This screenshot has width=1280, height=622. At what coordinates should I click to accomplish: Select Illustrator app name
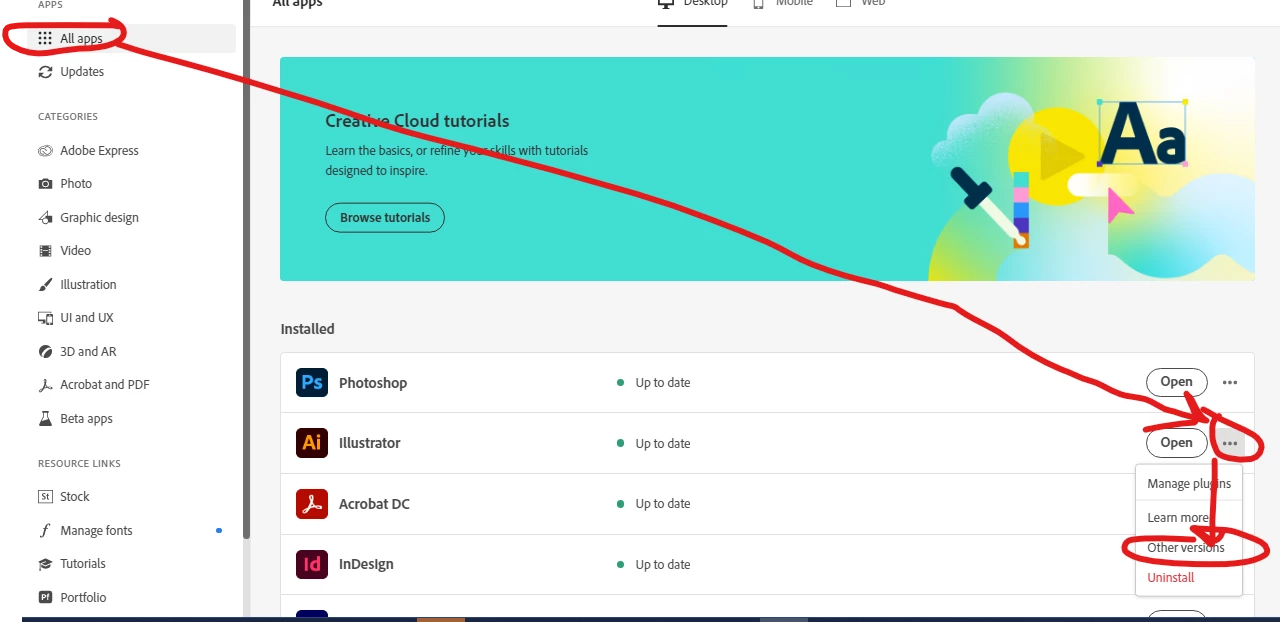pos(370,443)
